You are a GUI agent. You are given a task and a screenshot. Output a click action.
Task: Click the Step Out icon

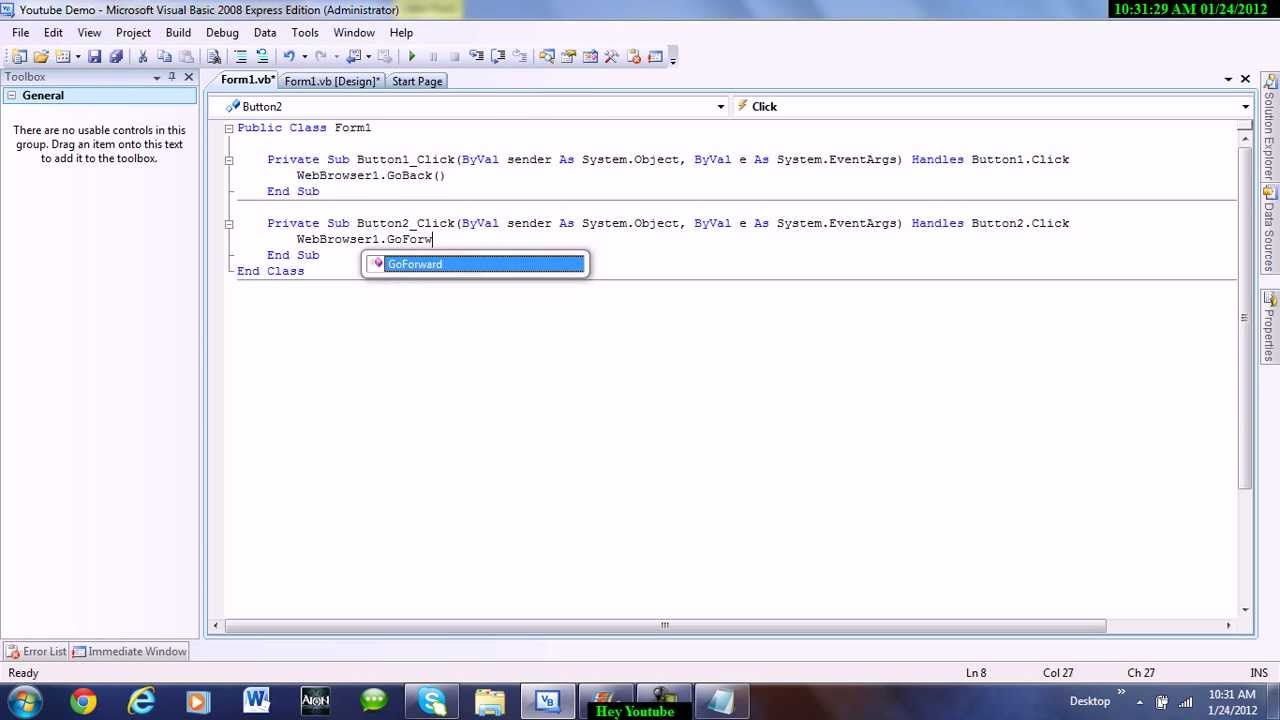coord(520,57)
